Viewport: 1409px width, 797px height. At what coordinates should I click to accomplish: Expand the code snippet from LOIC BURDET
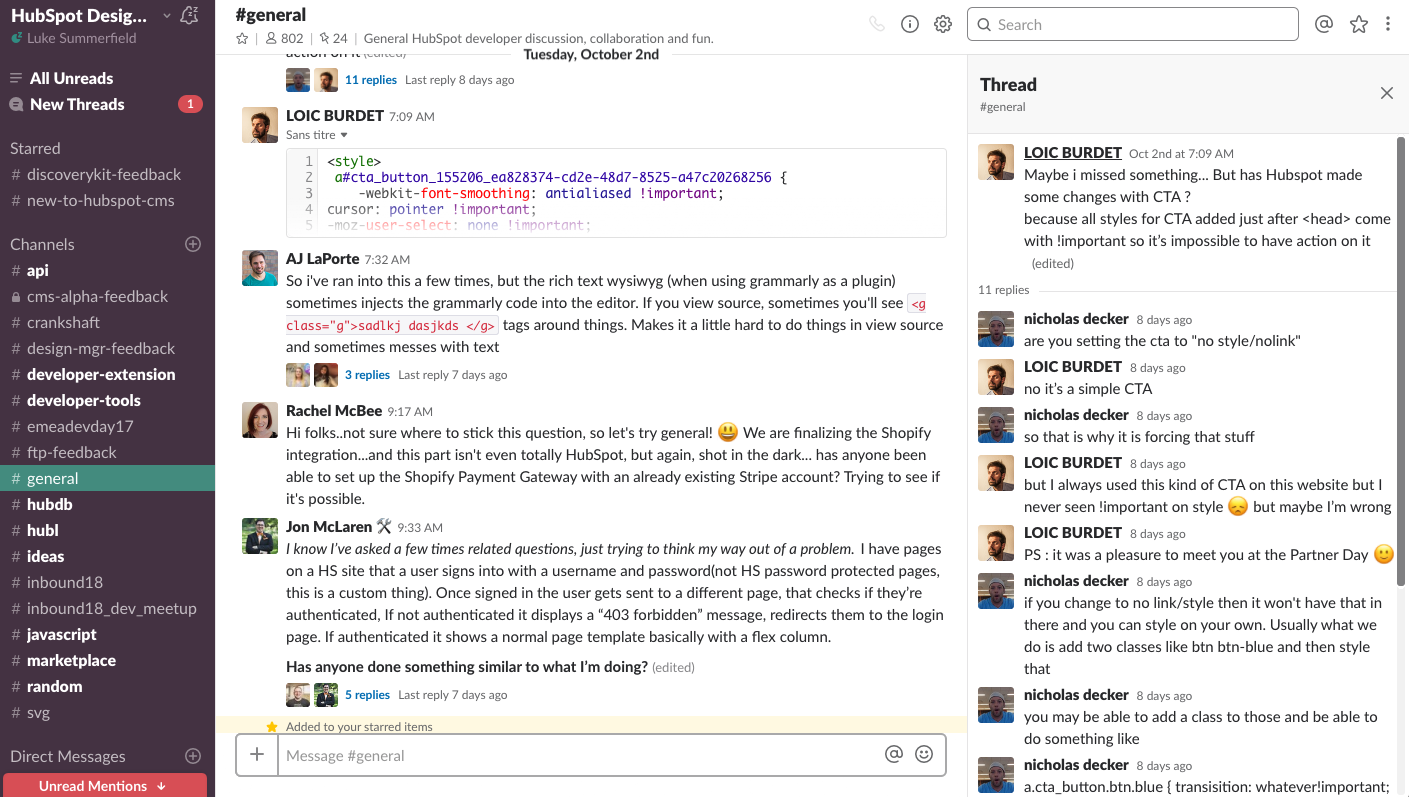click(x=616, y=193)
